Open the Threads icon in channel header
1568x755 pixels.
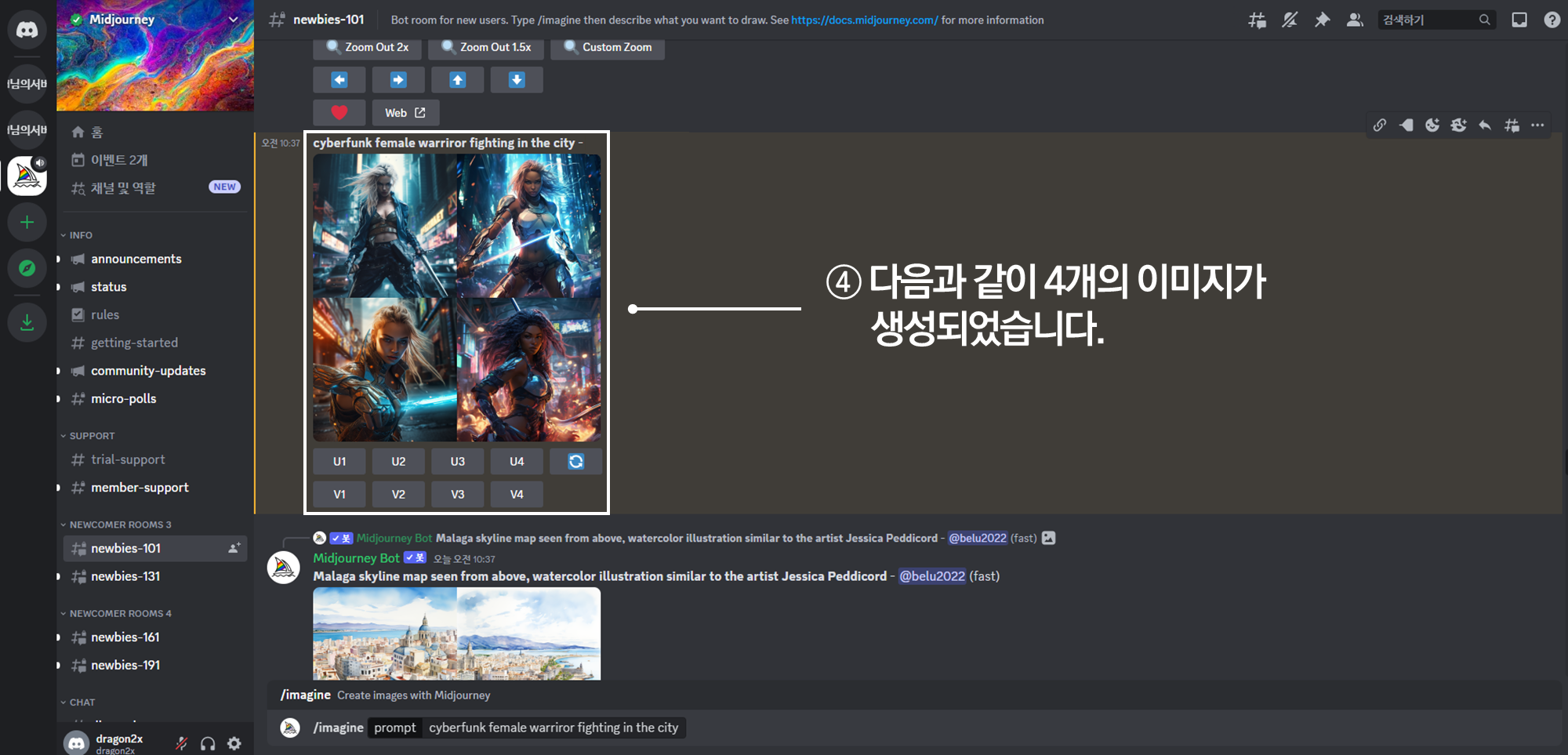pyautogui.click(x=1257, y=20)
